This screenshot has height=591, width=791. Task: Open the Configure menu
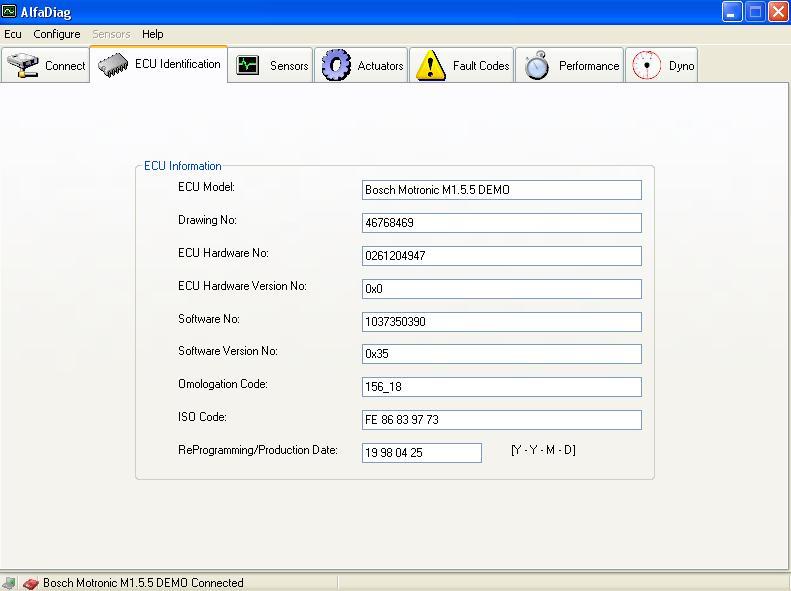point(56,34)
